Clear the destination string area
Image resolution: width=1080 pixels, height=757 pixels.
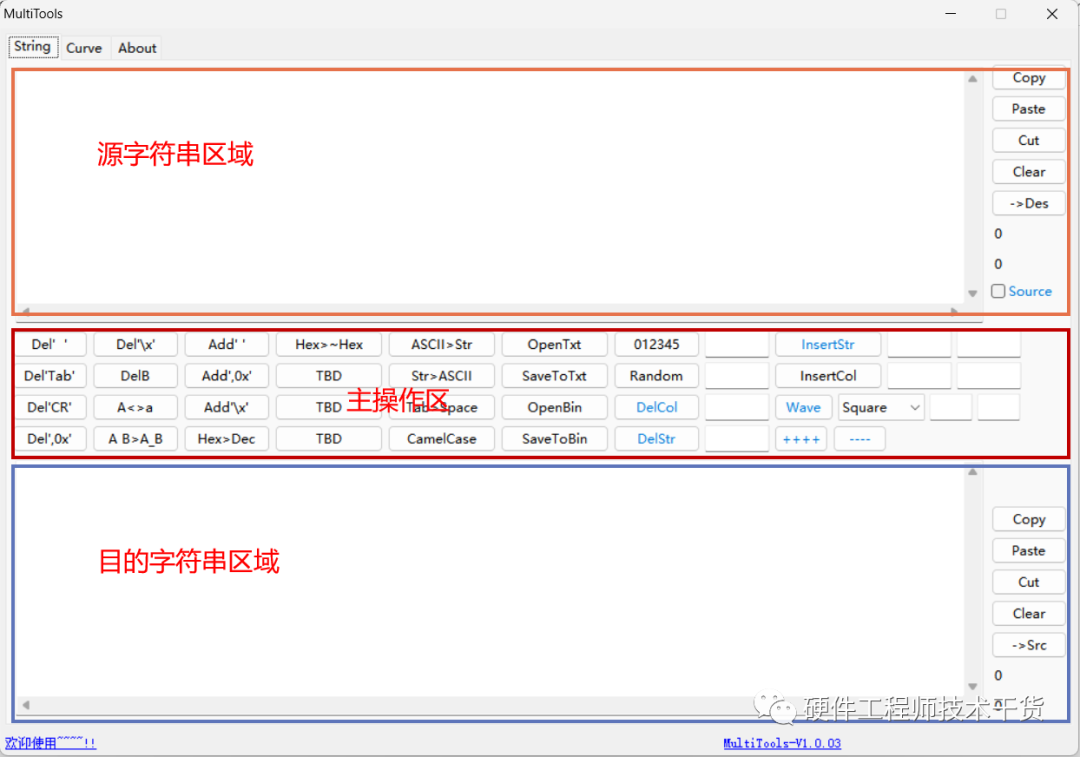(x=1028, y=614)
